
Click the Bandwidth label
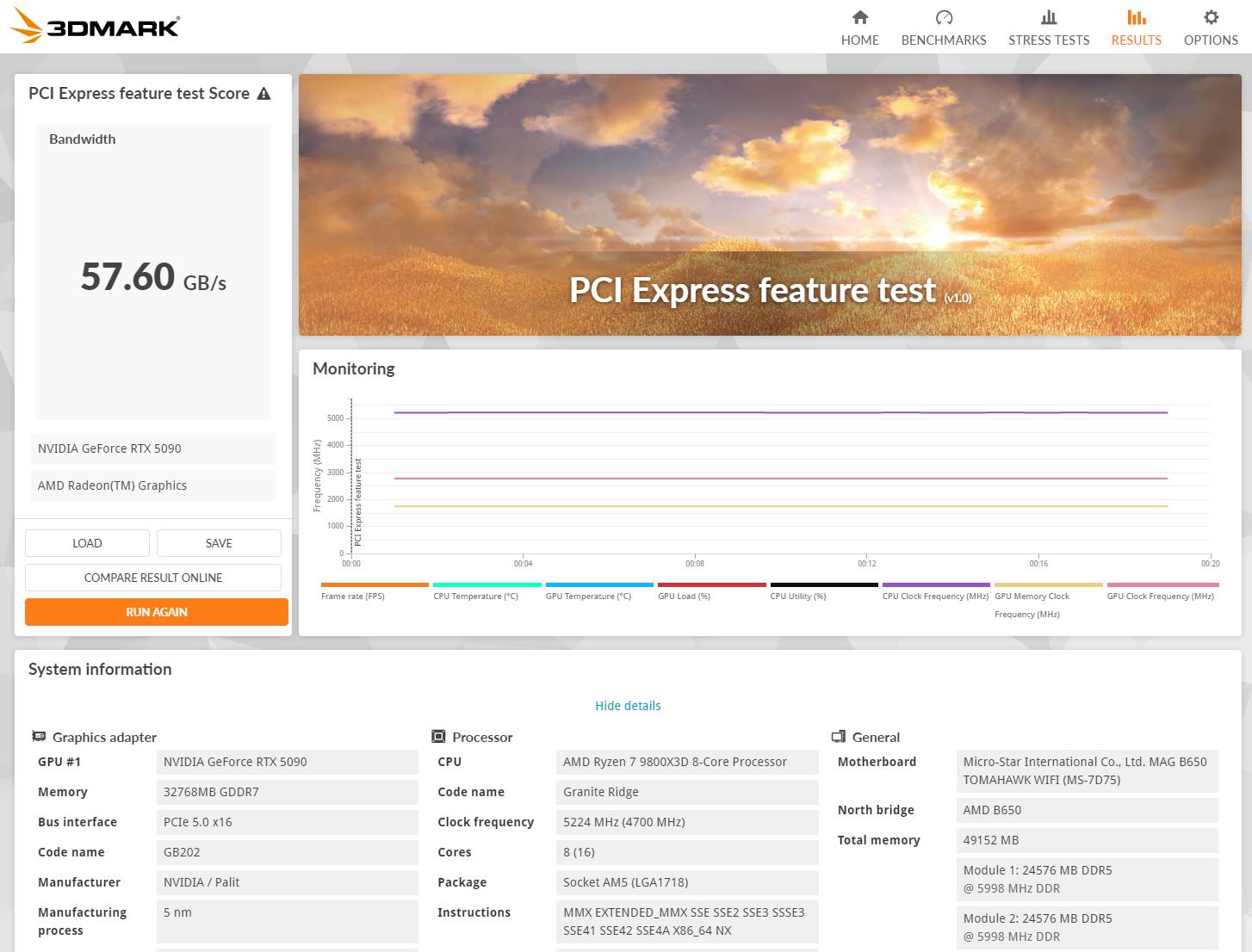[x=82, y=139]
